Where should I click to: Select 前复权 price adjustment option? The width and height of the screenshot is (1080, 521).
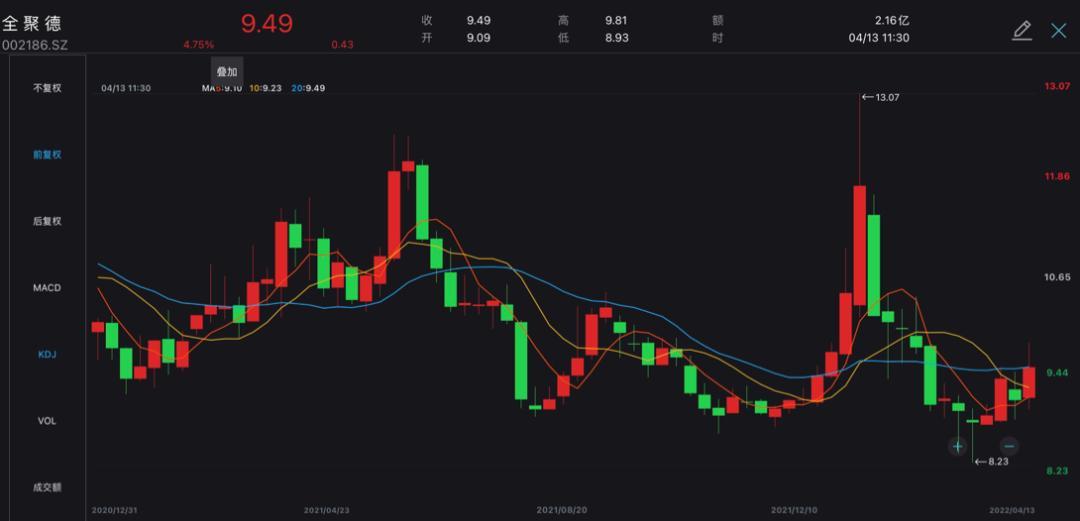pos(47,155)
